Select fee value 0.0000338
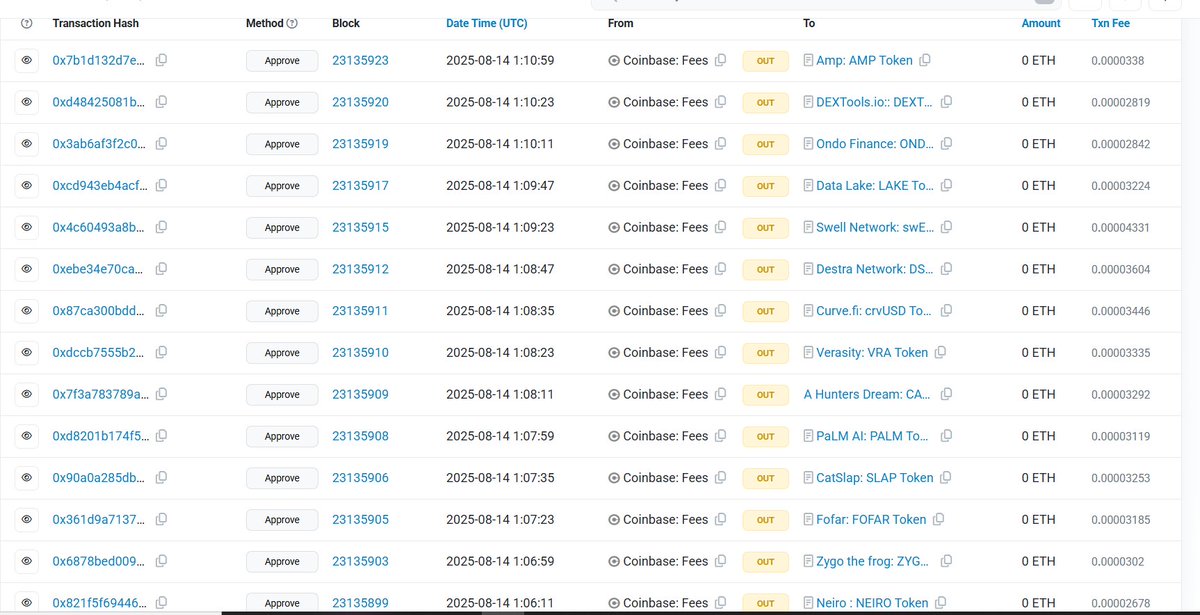The height and width of the screenshot is (615, 1200). pos(1117,61)
